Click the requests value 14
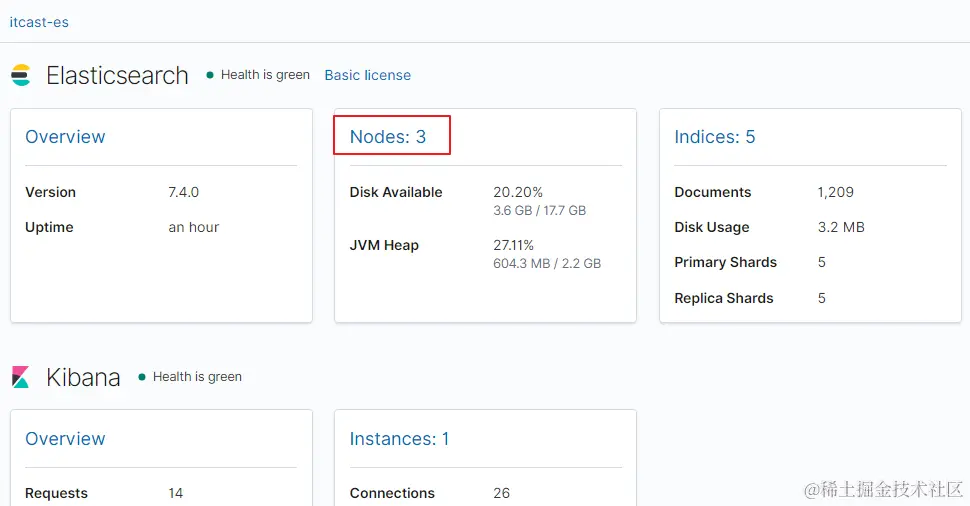 (176, 493)
